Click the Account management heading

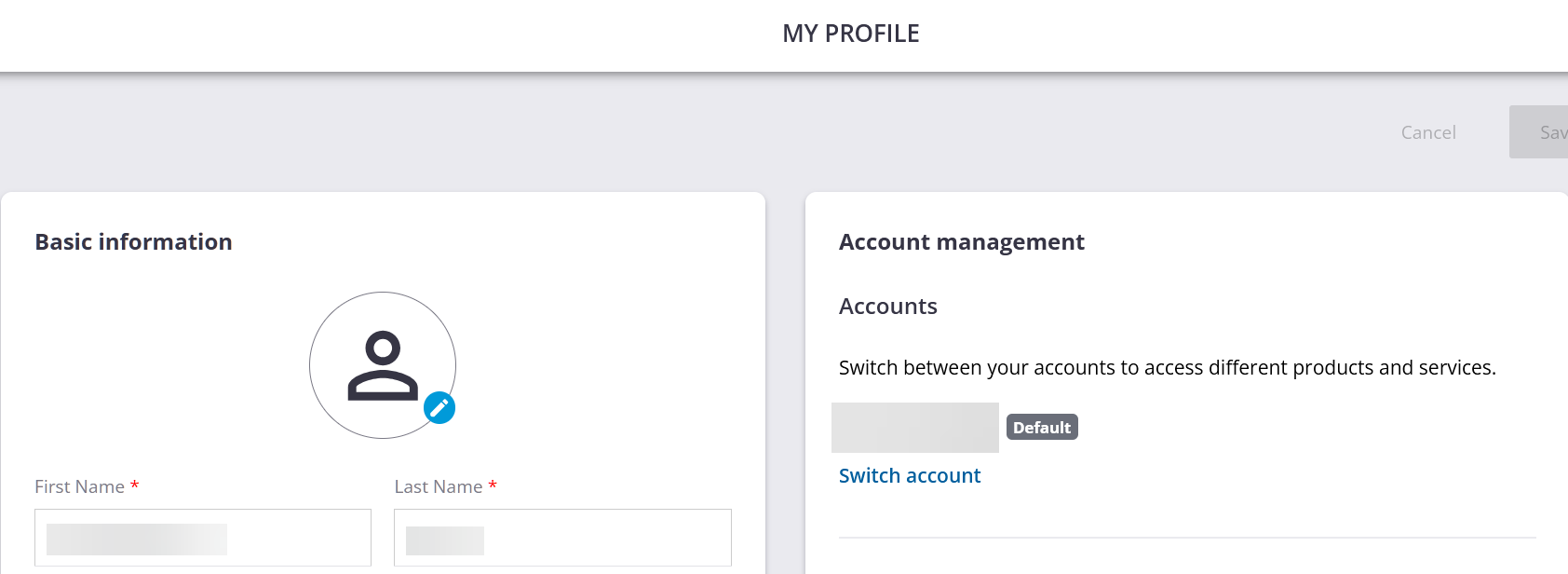[961, 242]
